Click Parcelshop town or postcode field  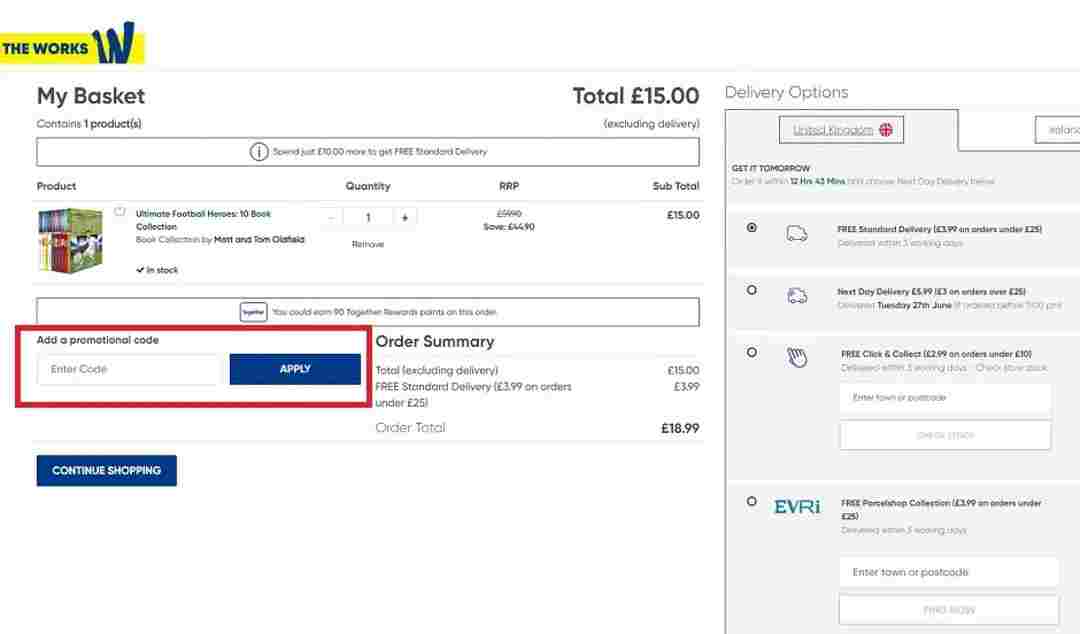948,572
